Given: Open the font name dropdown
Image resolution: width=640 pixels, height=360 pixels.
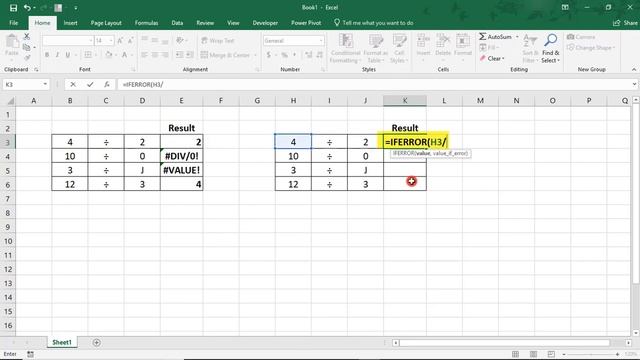Looking at the screenshot, I should (91, 40).
